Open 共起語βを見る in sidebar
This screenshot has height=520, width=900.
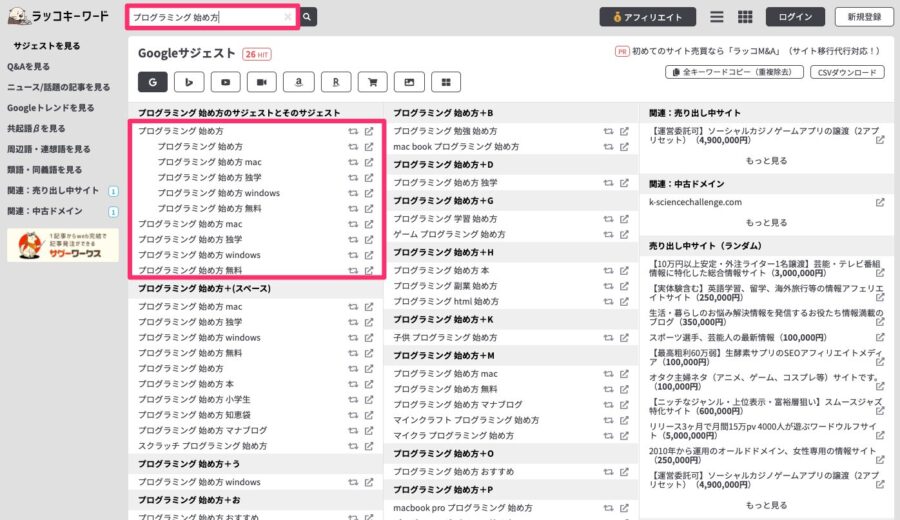click(x=36, y=129)
